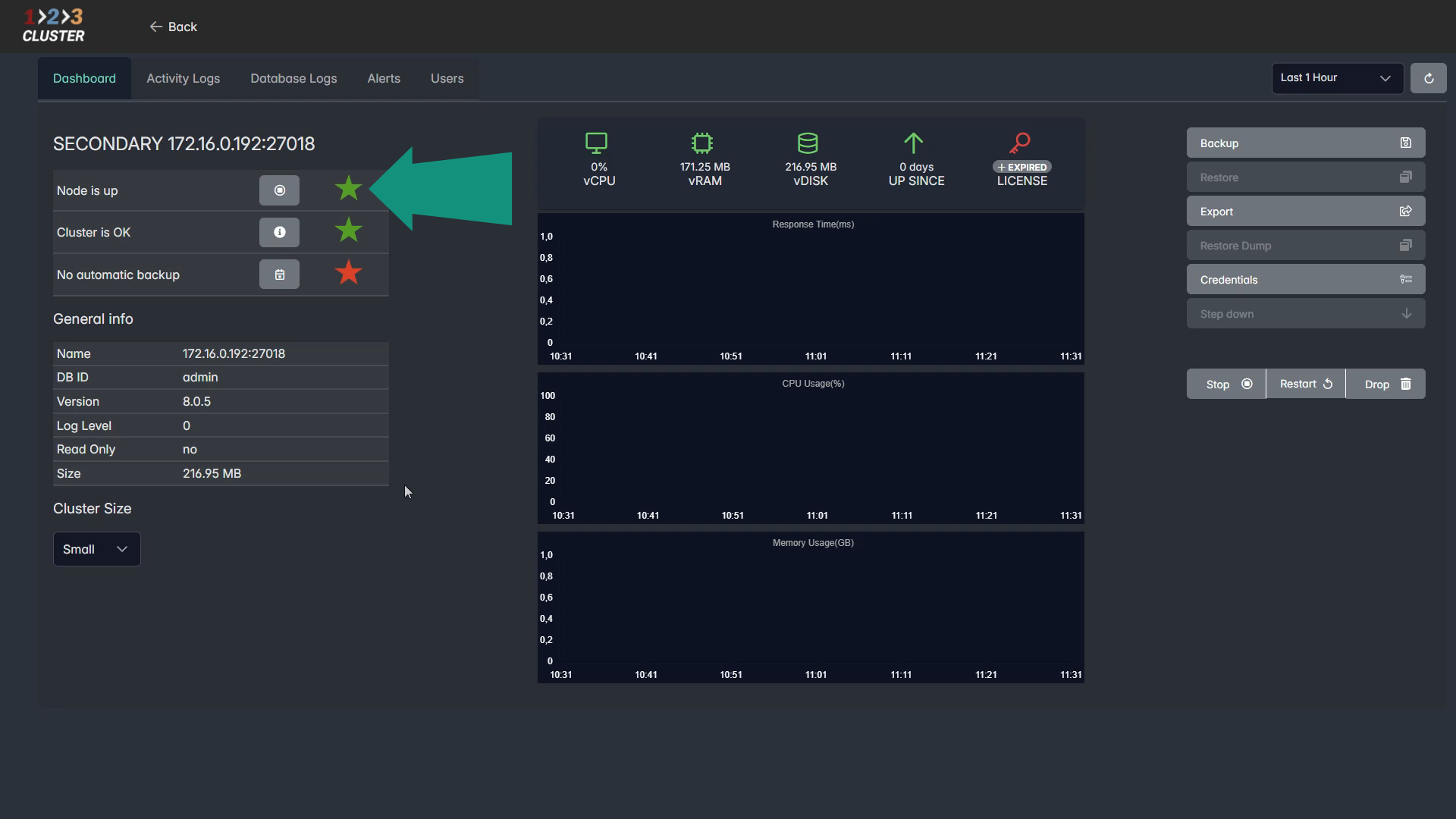
Task: Click the automatic backup calendar icon button
Action: click(279, 275)
